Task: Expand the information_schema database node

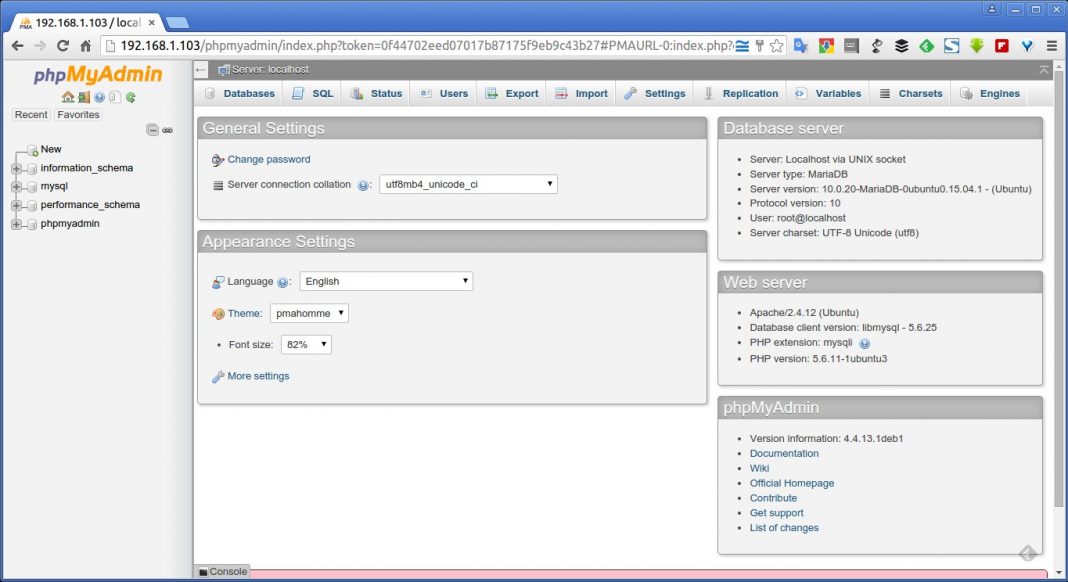Action: point(16,168)
